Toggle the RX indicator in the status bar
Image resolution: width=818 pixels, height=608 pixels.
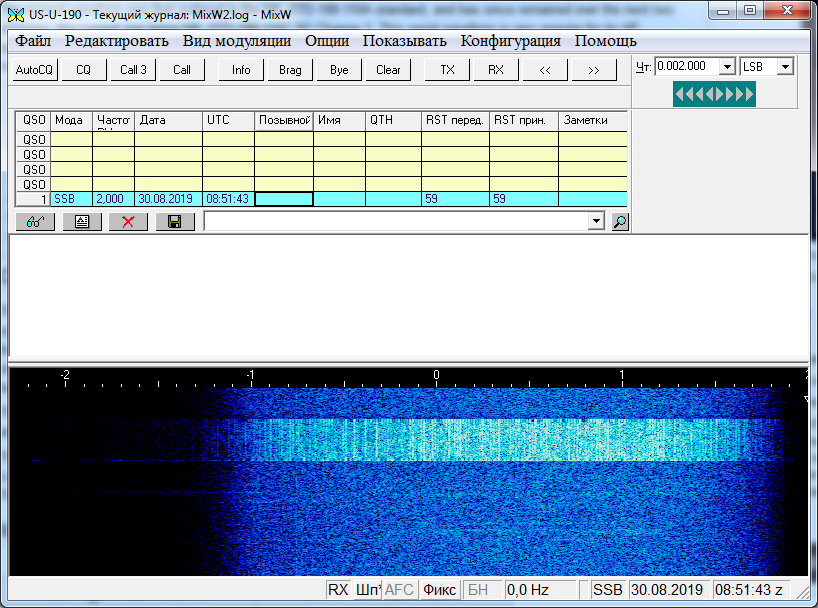[x=338, y=590]
